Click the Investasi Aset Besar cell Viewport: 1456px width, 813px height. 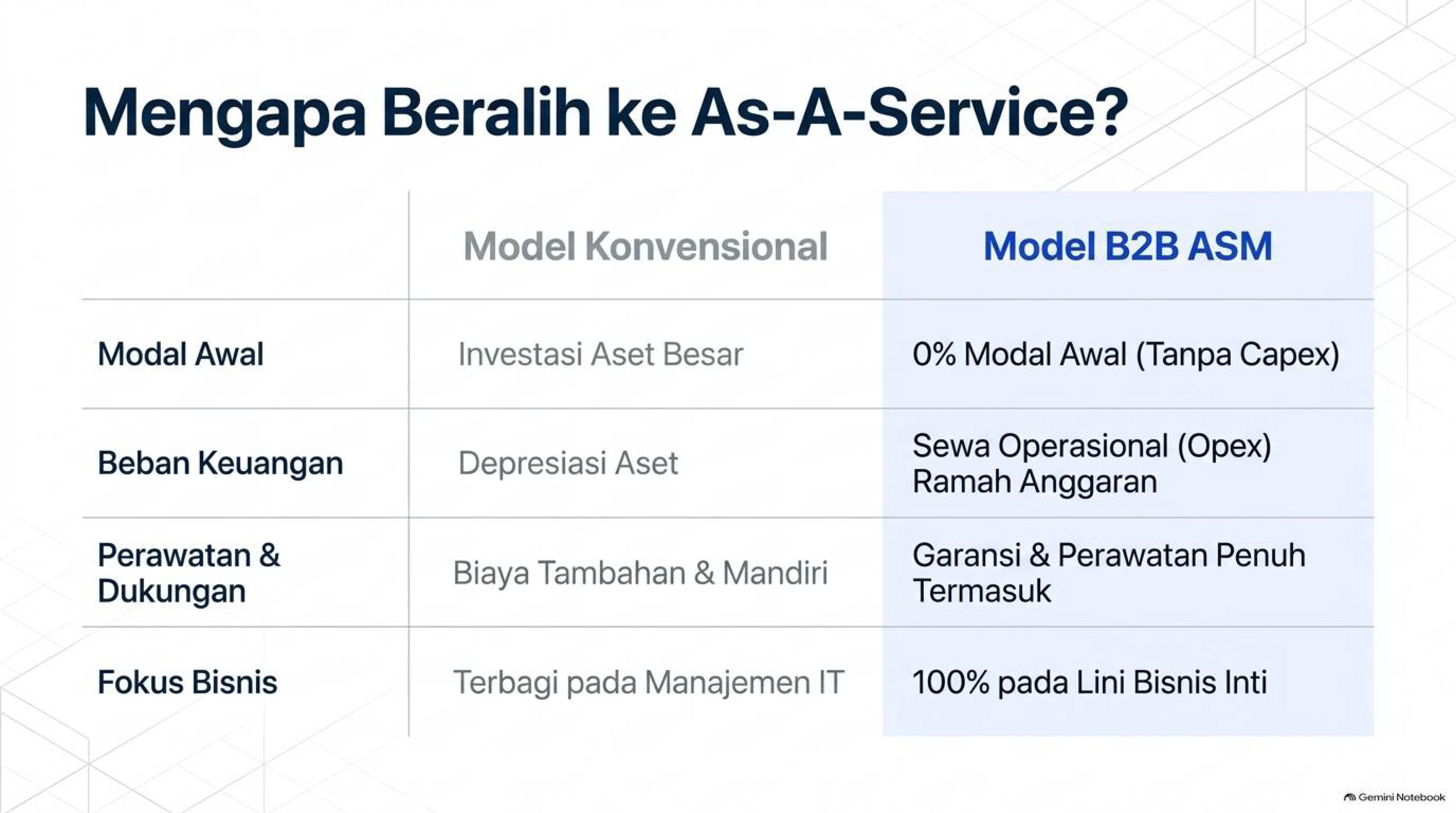pyautogui.click(x=600, y=354)
